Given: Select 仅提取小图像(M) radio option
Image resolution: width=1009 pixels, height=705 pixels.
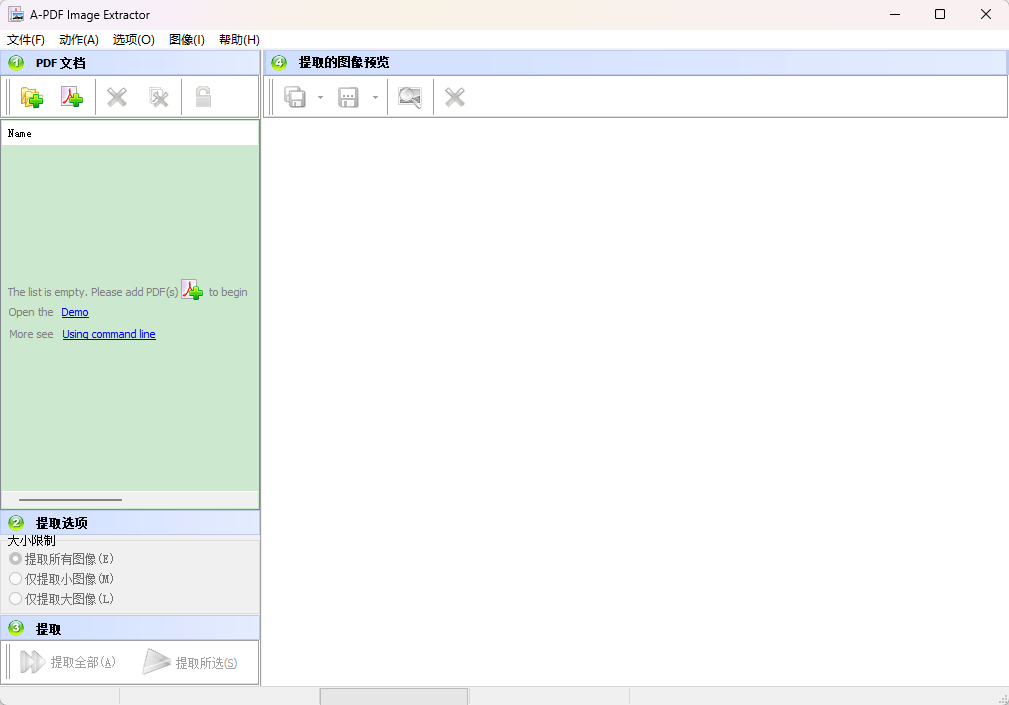Looking at the screenshot, I should click(61, 579).
